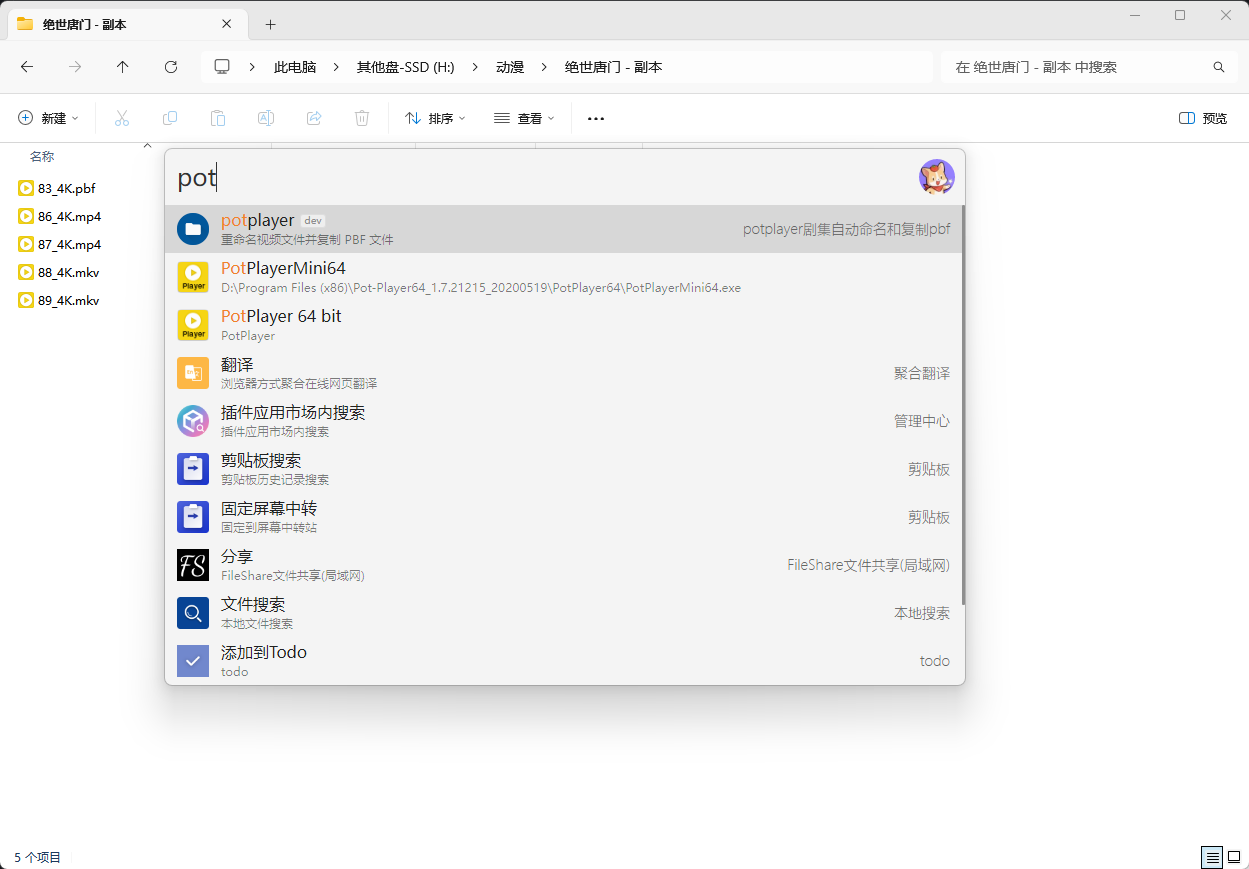
Task: Click the 绝世唐门 - 副本 breadcrumb
Action: pos(613,67)
